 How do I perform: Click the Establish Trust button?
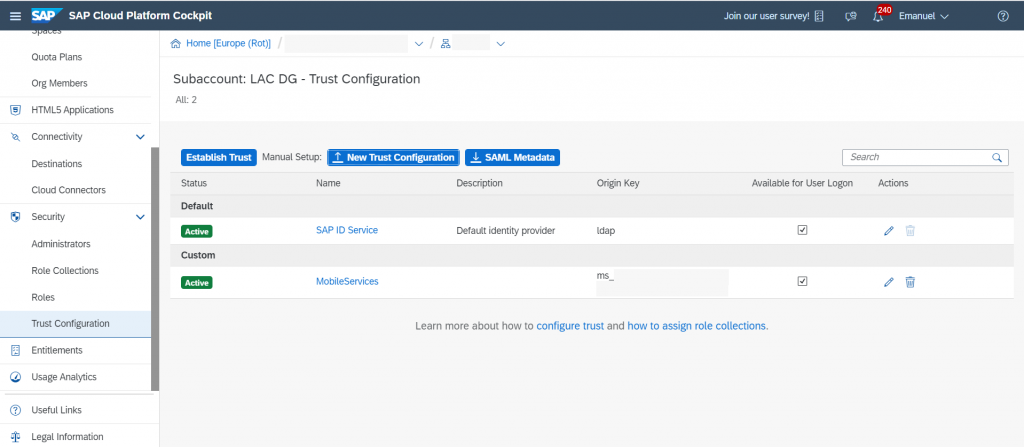219,157
